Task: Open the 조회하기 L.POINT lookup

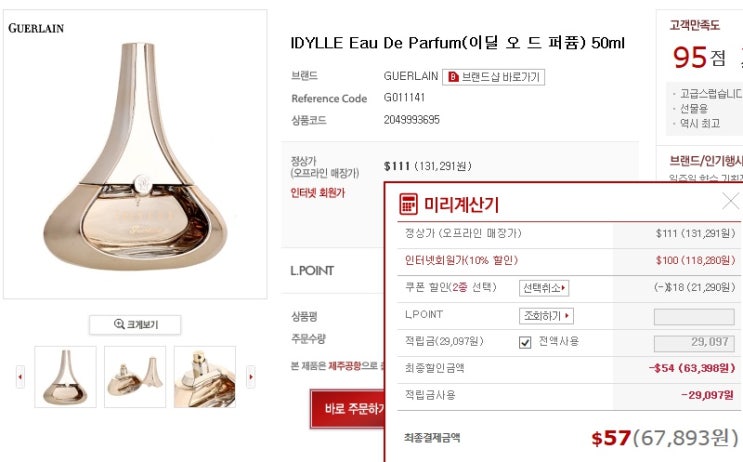Action: tap(546, 316)
